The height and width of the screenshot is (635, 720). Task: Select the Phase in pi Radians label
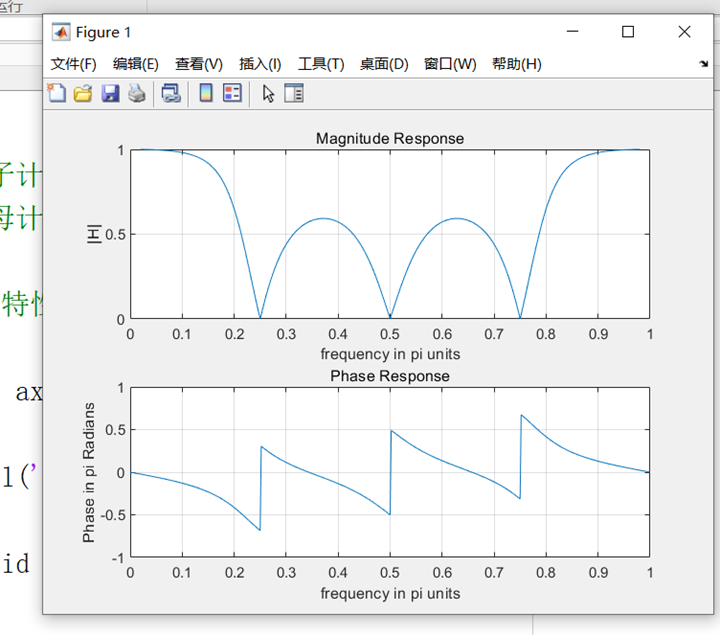[x=89, y=472]
